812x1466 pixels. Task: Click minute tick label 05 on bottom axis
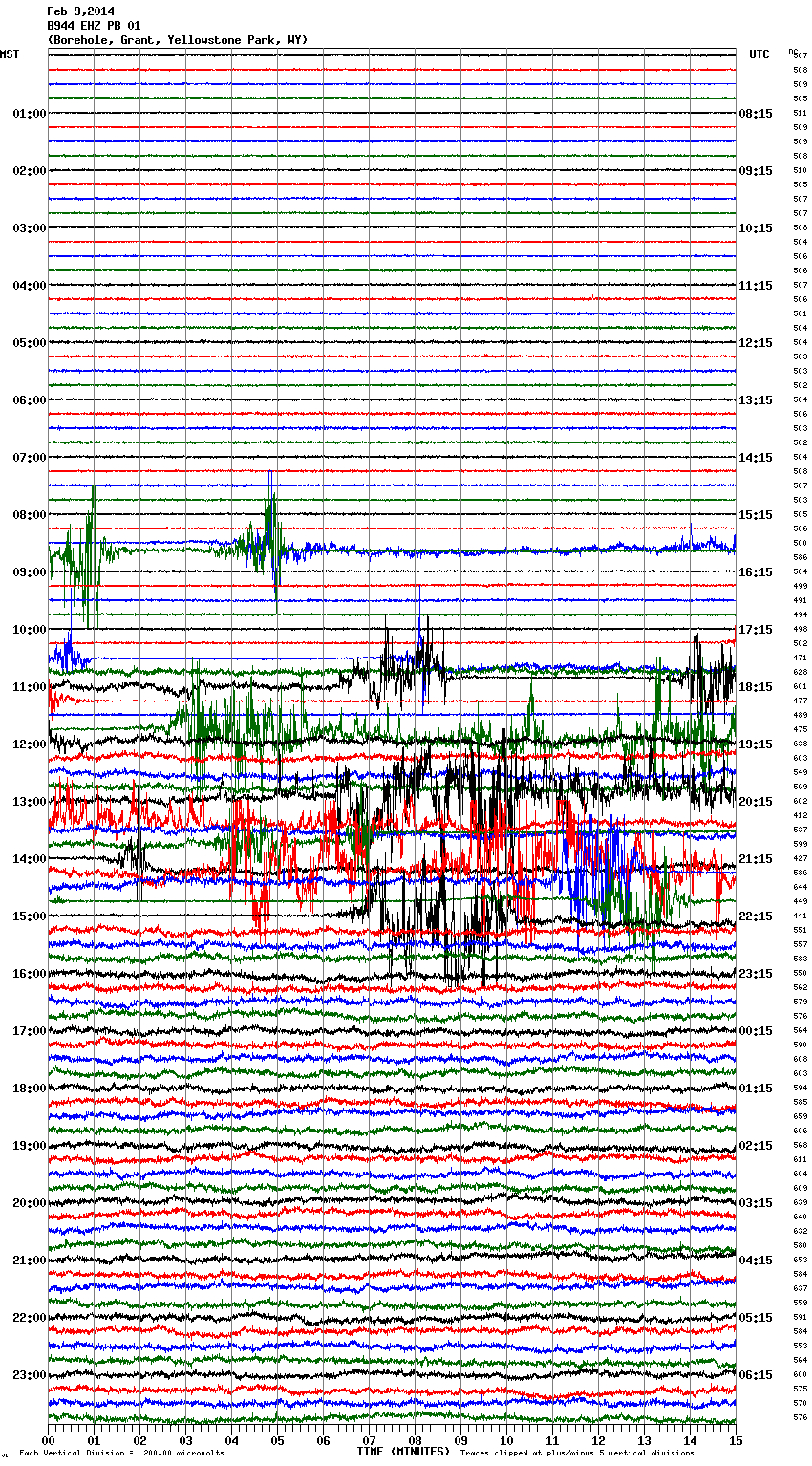click(x=277, y=1440)
